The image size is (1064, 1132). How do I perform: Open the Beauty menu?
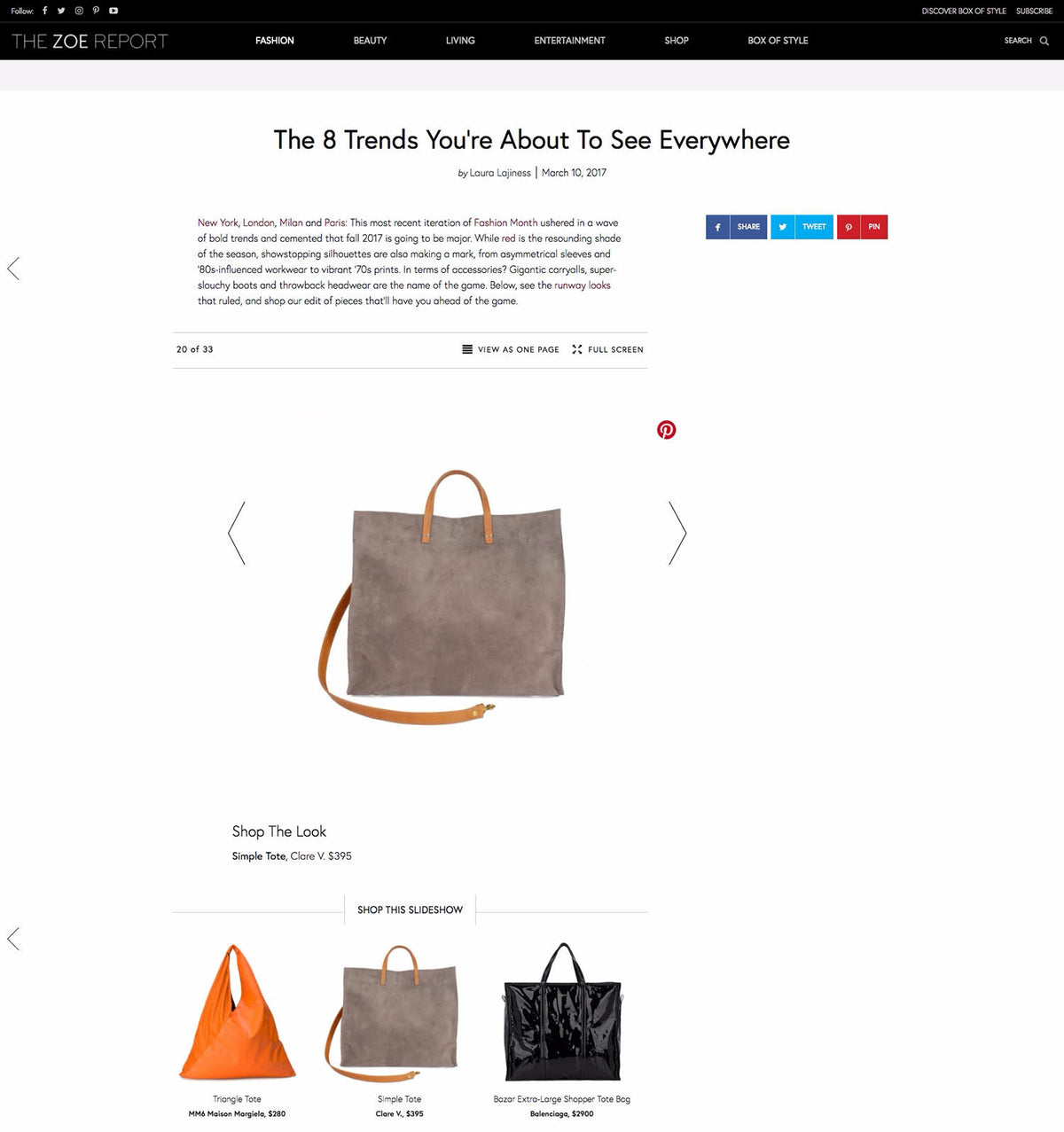[370, 41]
